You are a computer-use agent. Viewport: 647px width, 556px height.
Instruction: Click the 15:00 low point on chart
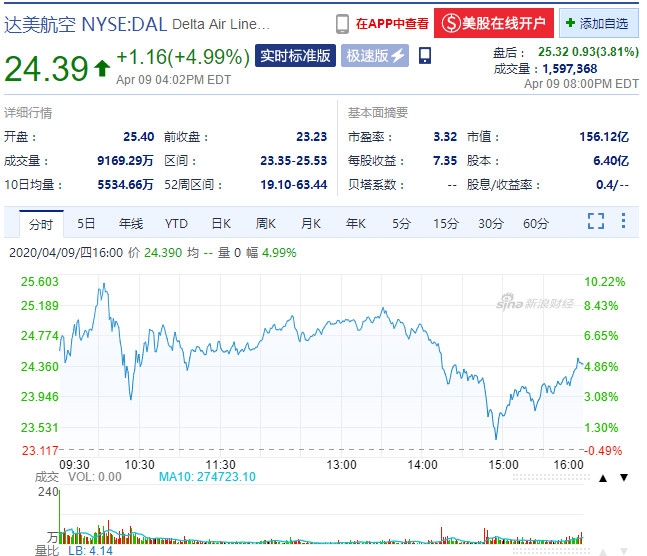(x=495, y=438)
